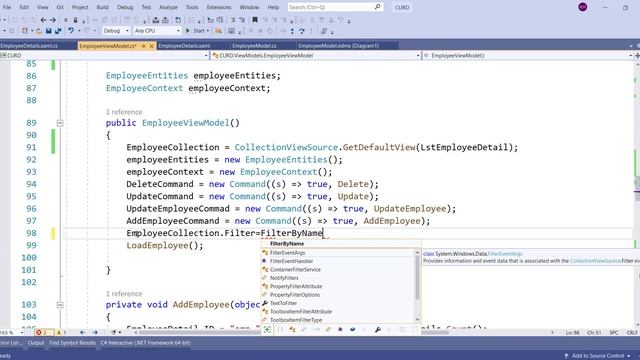Open the Edit menu
This screenshot has height=360, width=640.
point(24,7)
